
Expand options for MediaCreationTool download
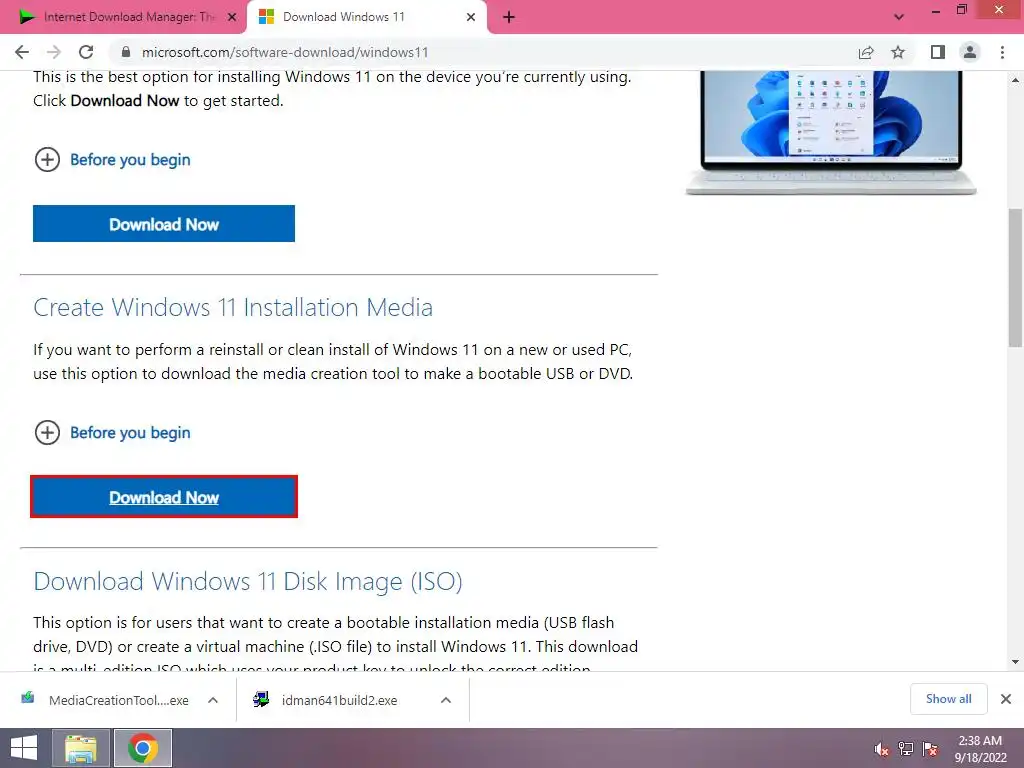[x=213, y=700]
